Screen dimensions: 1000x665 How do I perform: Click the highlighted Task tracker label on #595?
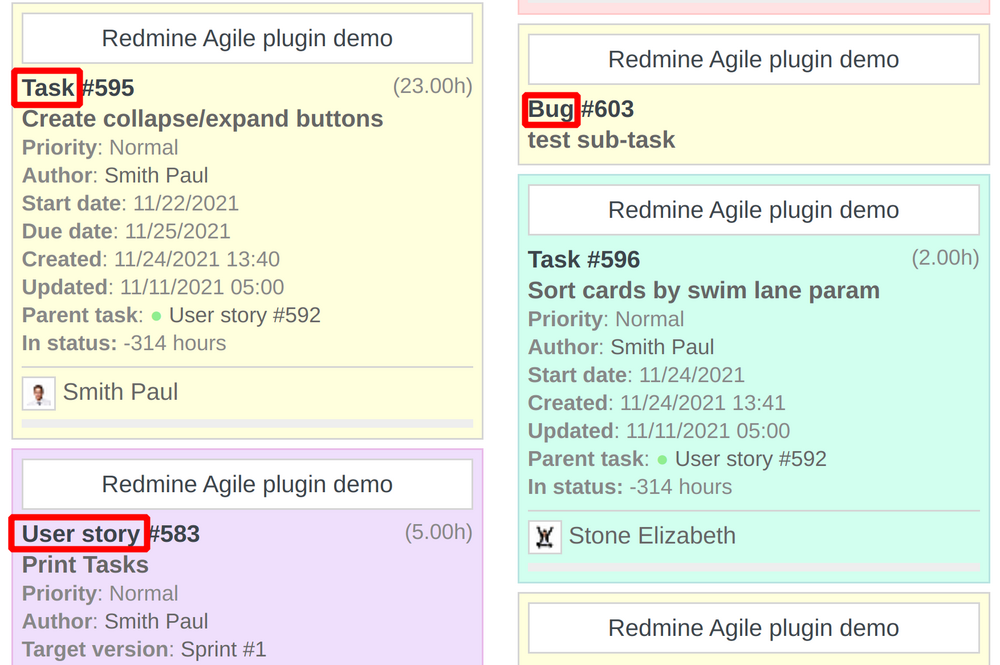point(46,87)
